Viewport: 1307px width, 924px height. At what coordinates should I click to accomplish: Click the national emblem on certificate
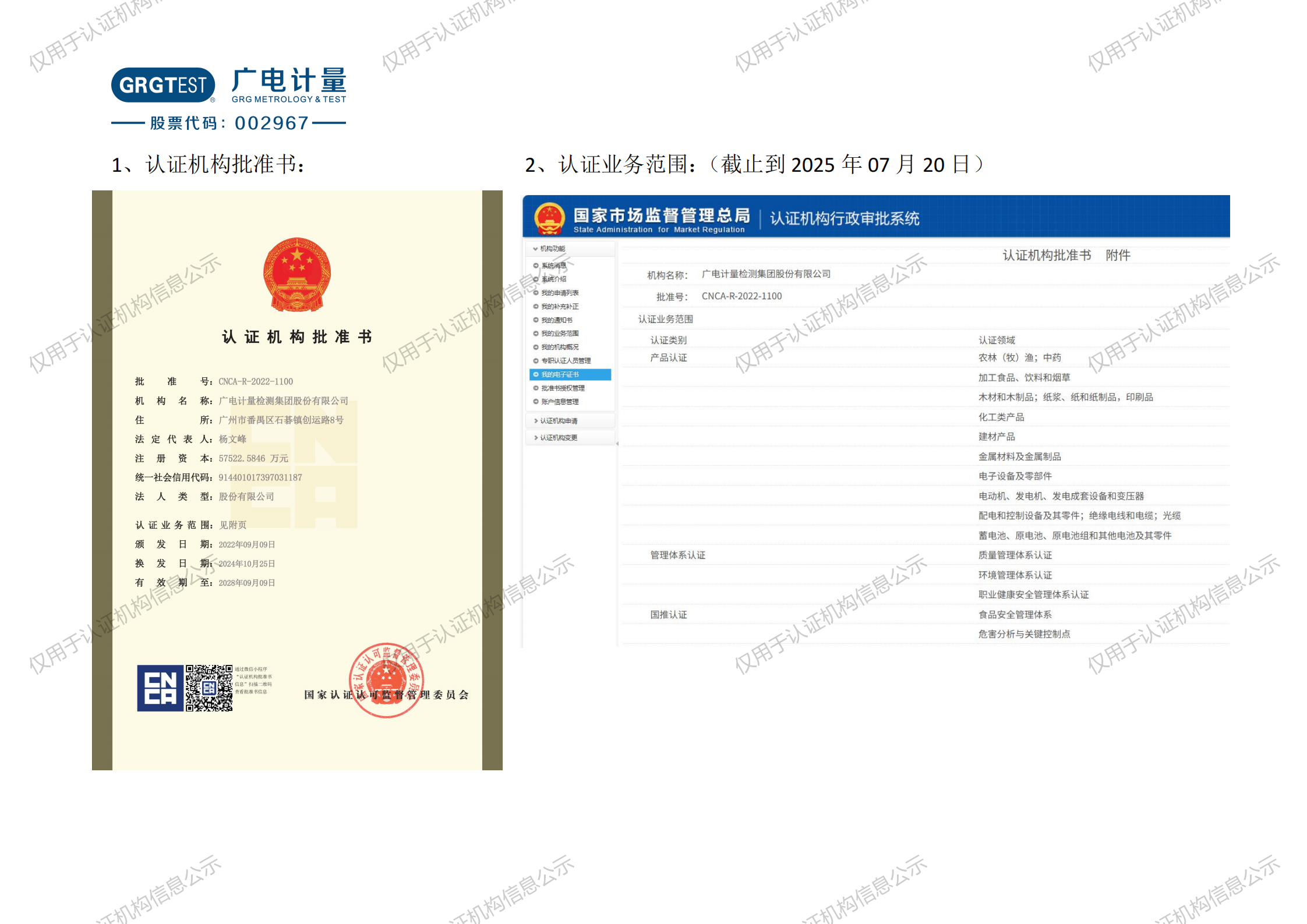coord(297,274)
